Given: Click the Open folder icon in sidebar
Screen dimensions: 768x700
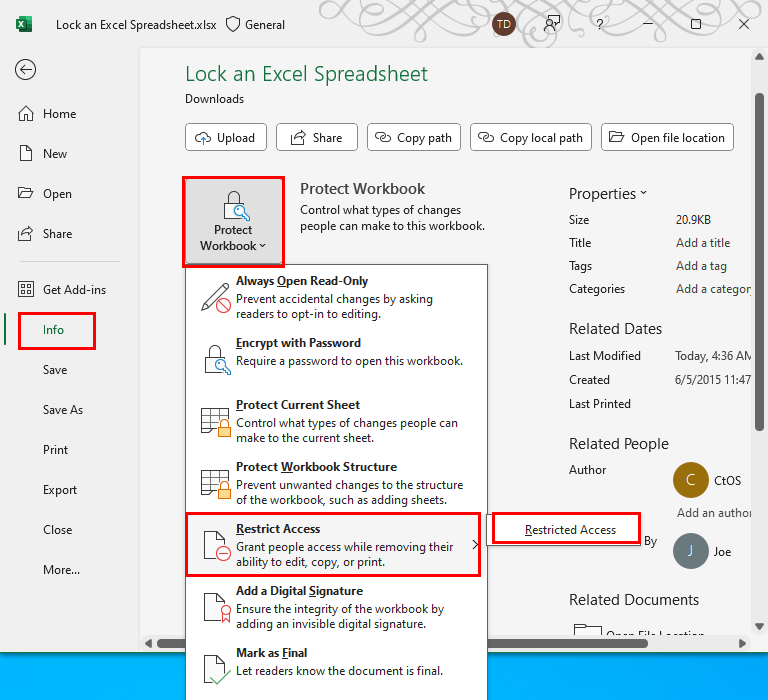Looking at the screenshot, I should tap(25, 193).
